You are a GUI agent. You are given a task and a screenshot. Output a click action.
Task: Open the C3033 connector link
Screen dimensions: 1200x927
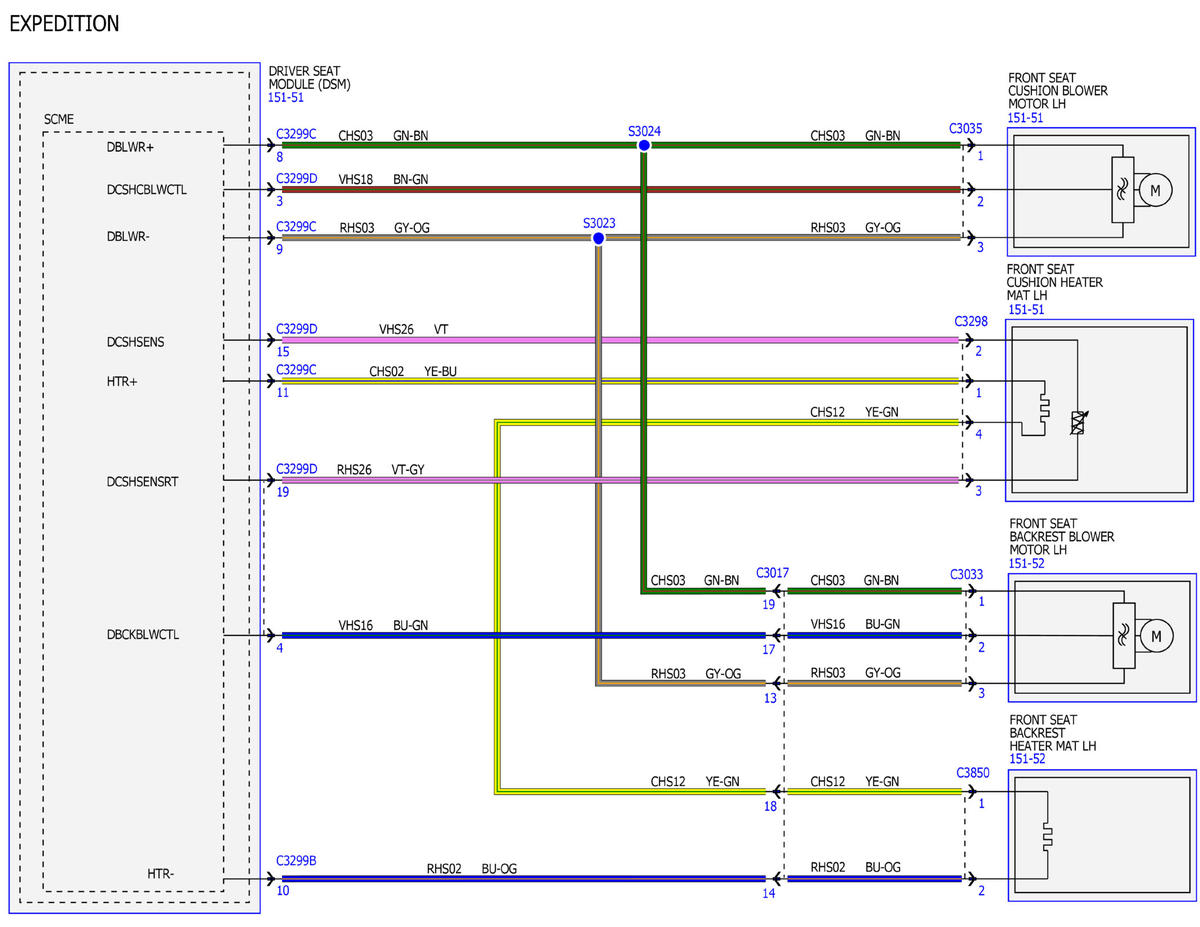point(966,574)
